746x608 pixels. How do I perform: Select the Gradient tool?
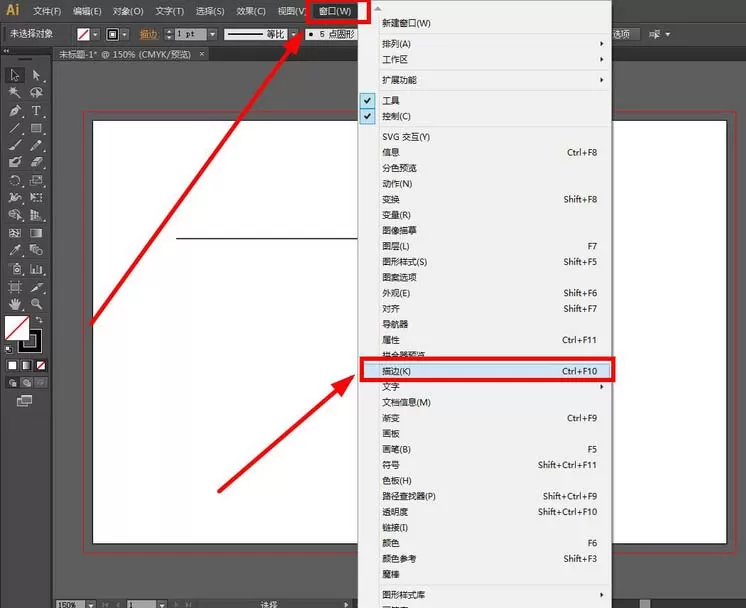[x=36, y=233]
